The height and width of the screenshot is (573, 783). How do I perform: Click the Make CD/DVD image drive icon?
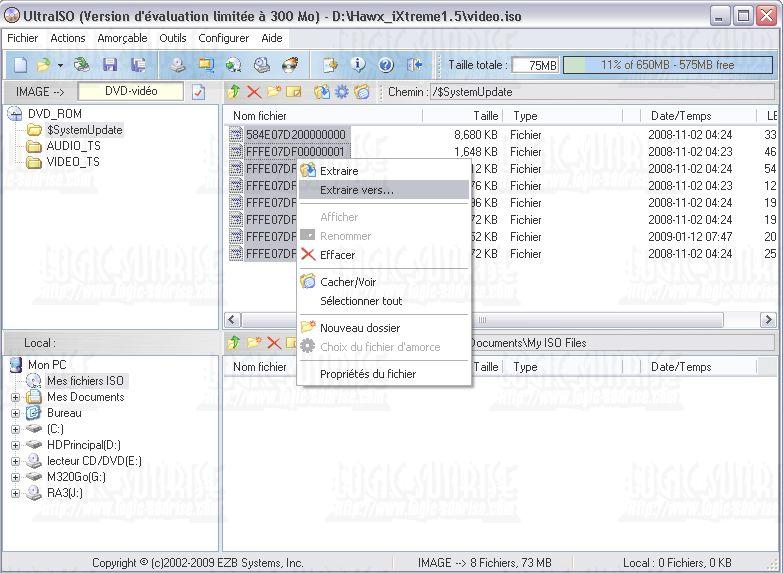[x=178, y=65]
